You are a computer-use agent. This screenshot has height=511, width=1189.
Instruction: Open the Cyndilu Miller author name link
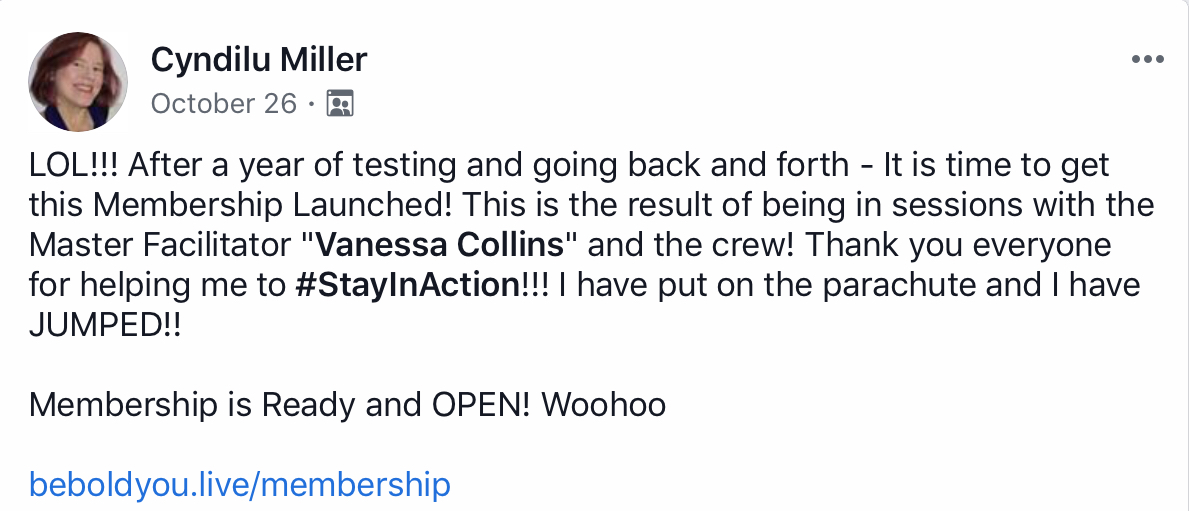pos(259,60)
